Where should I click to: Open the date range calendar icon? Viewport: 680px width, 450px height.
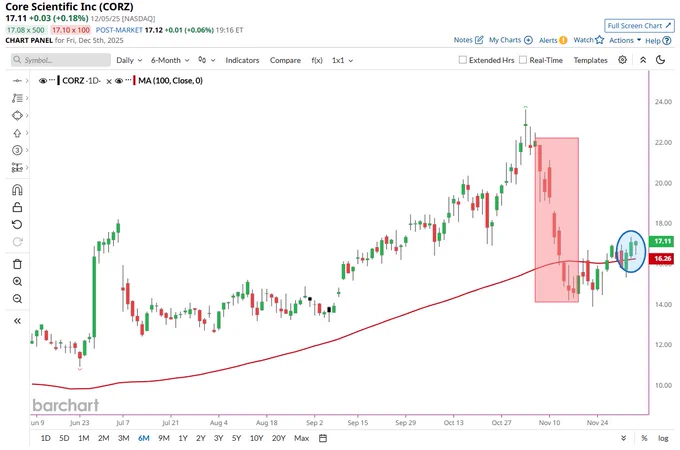(323, 438)
